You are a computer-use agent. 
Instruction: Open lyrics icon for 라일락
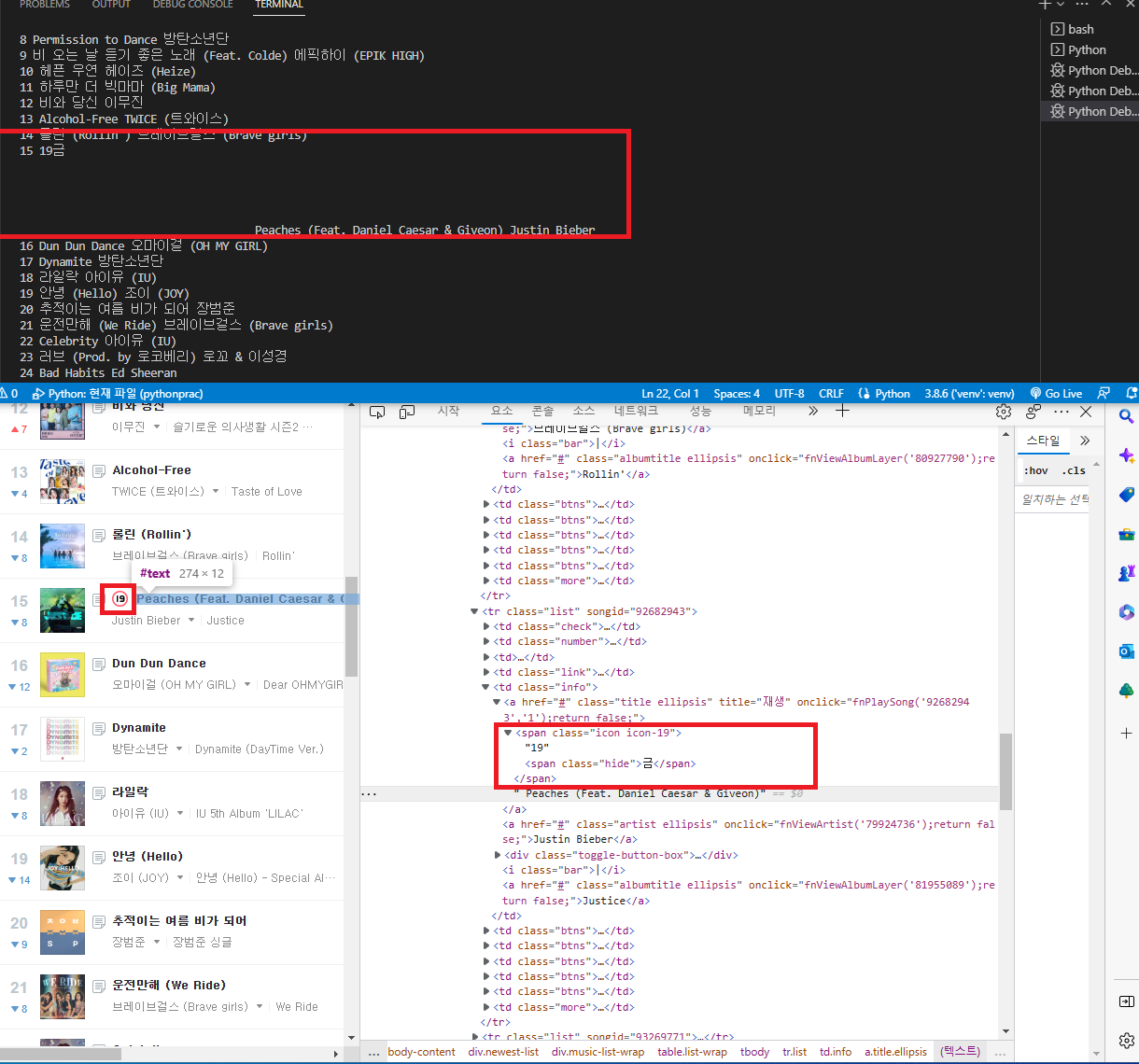coord(100,792)
